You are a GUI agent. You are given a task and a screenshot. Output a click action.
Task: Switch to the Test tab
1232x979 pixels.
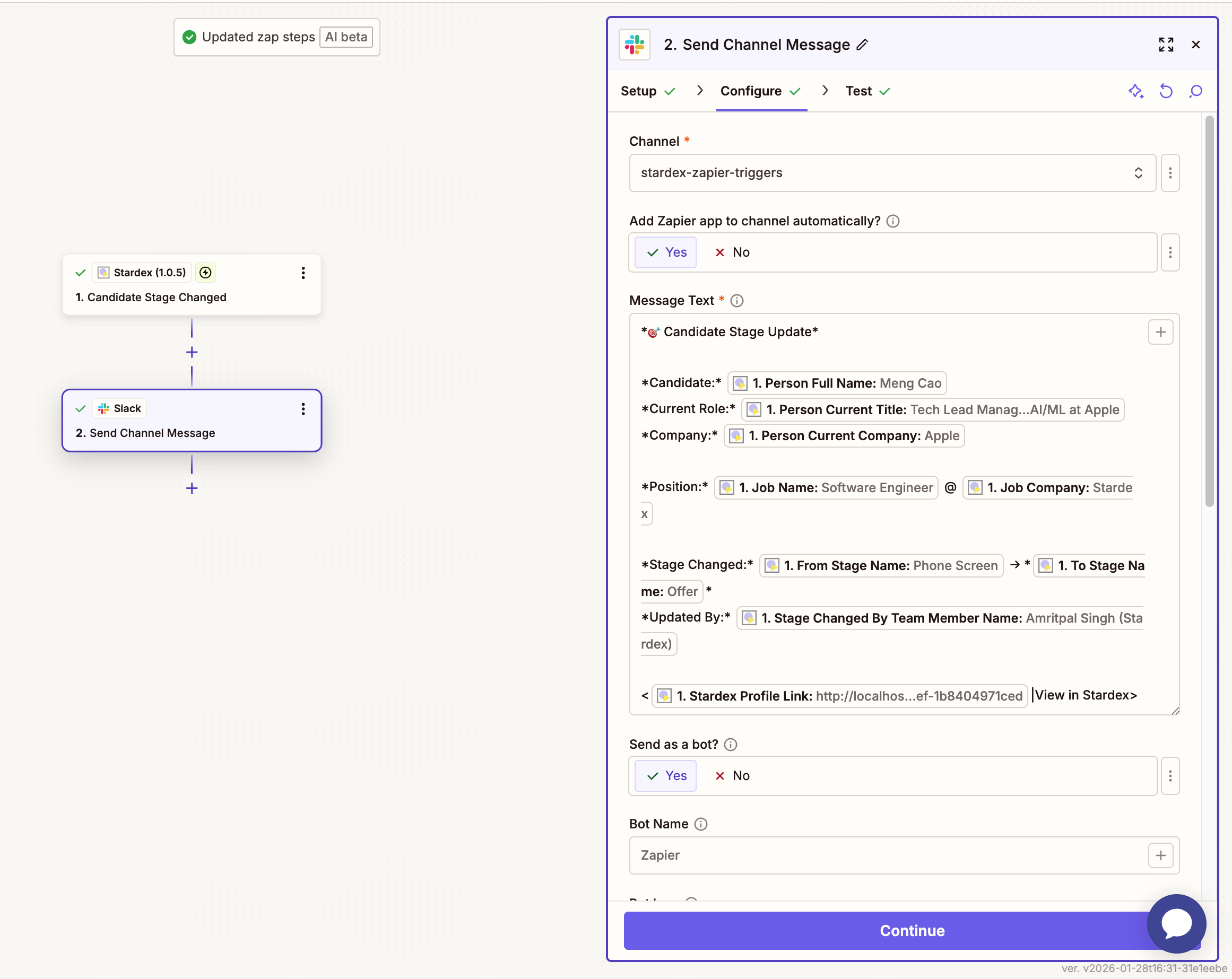867,91
